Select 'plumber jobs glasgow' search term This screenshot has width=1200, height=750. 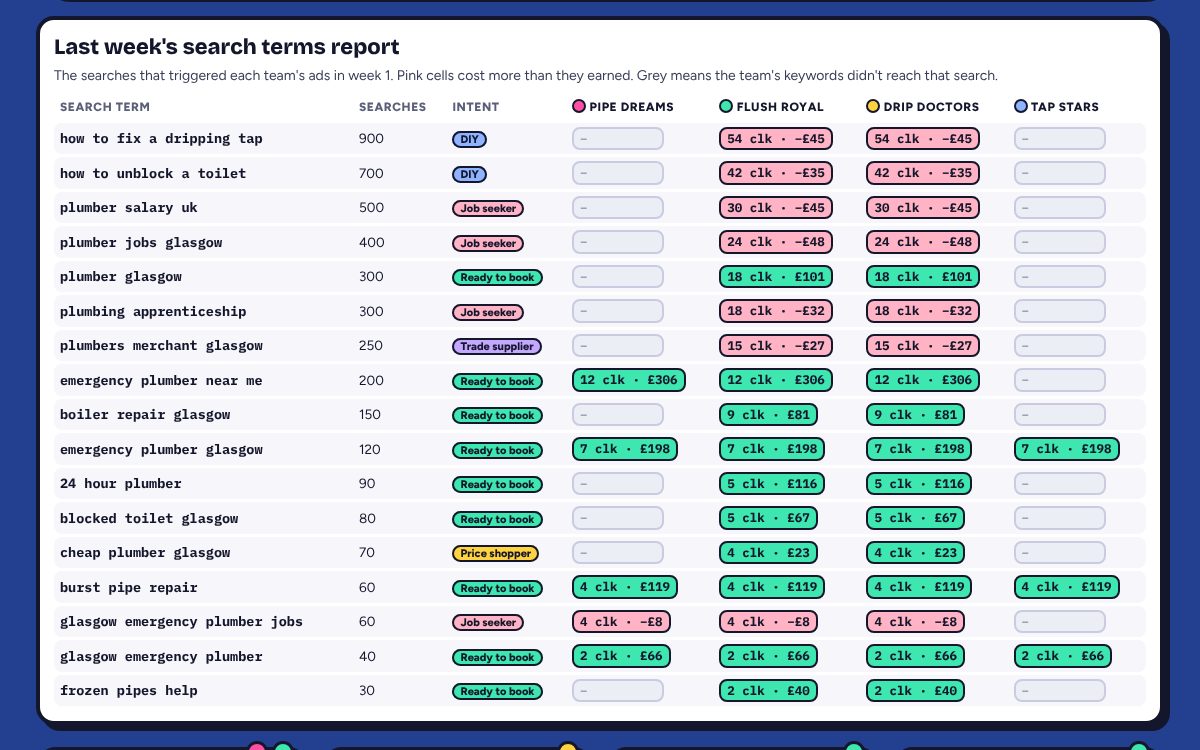pos(141,242)
